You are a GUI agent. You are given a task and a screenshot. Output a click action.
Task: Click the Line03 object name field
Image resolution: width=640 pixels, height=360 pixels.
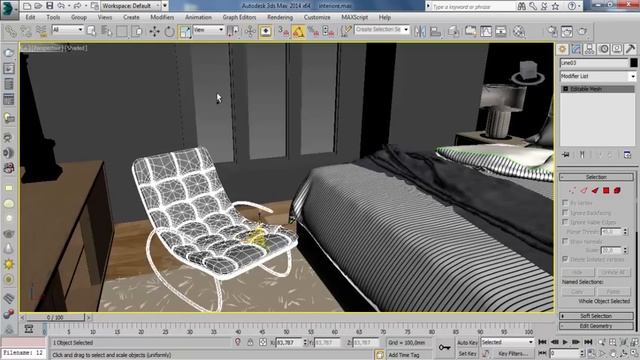click(594, 63)
